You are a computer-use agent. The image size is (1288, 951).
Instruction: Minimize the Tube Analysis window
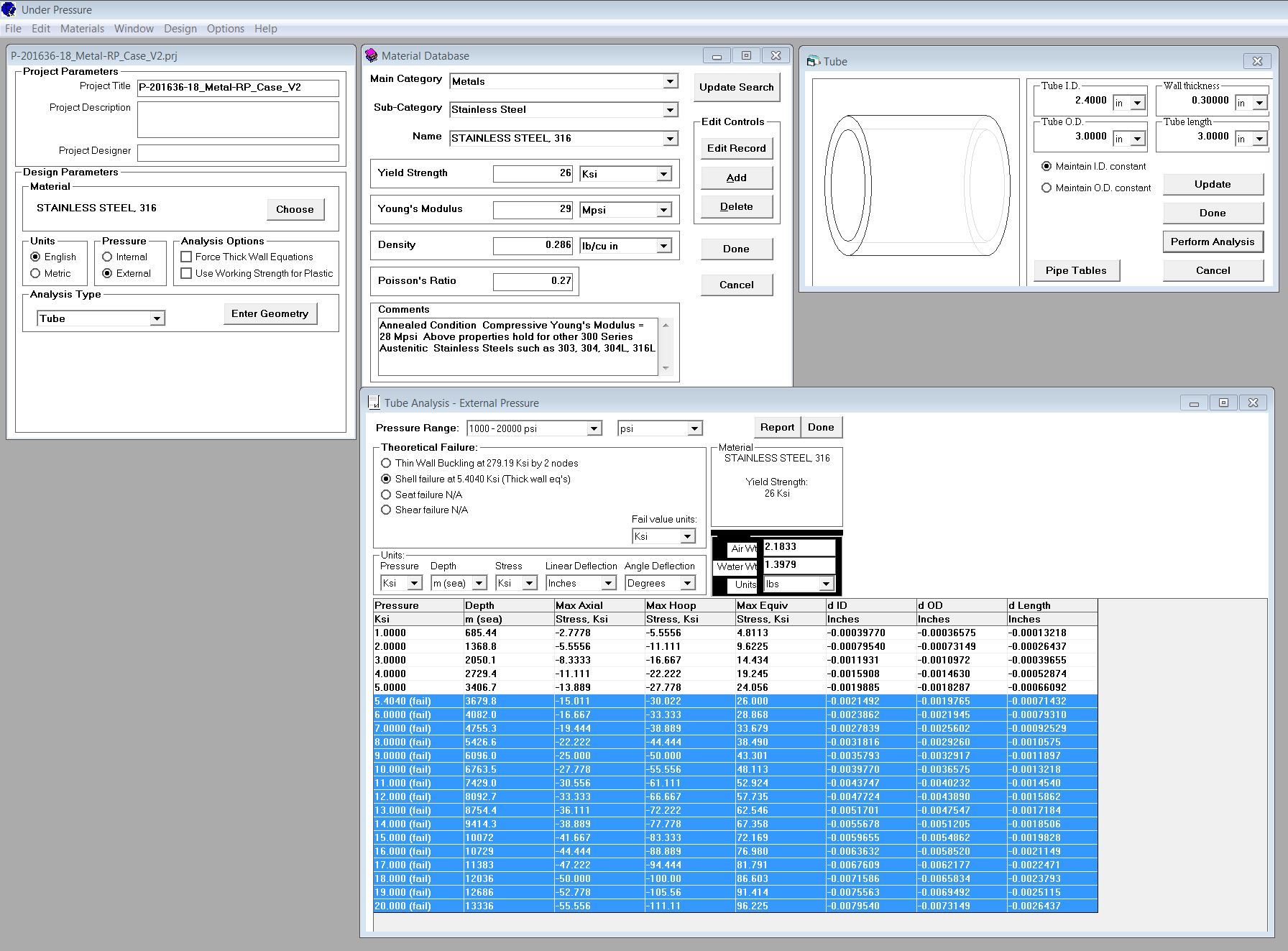coord(1194,403)
